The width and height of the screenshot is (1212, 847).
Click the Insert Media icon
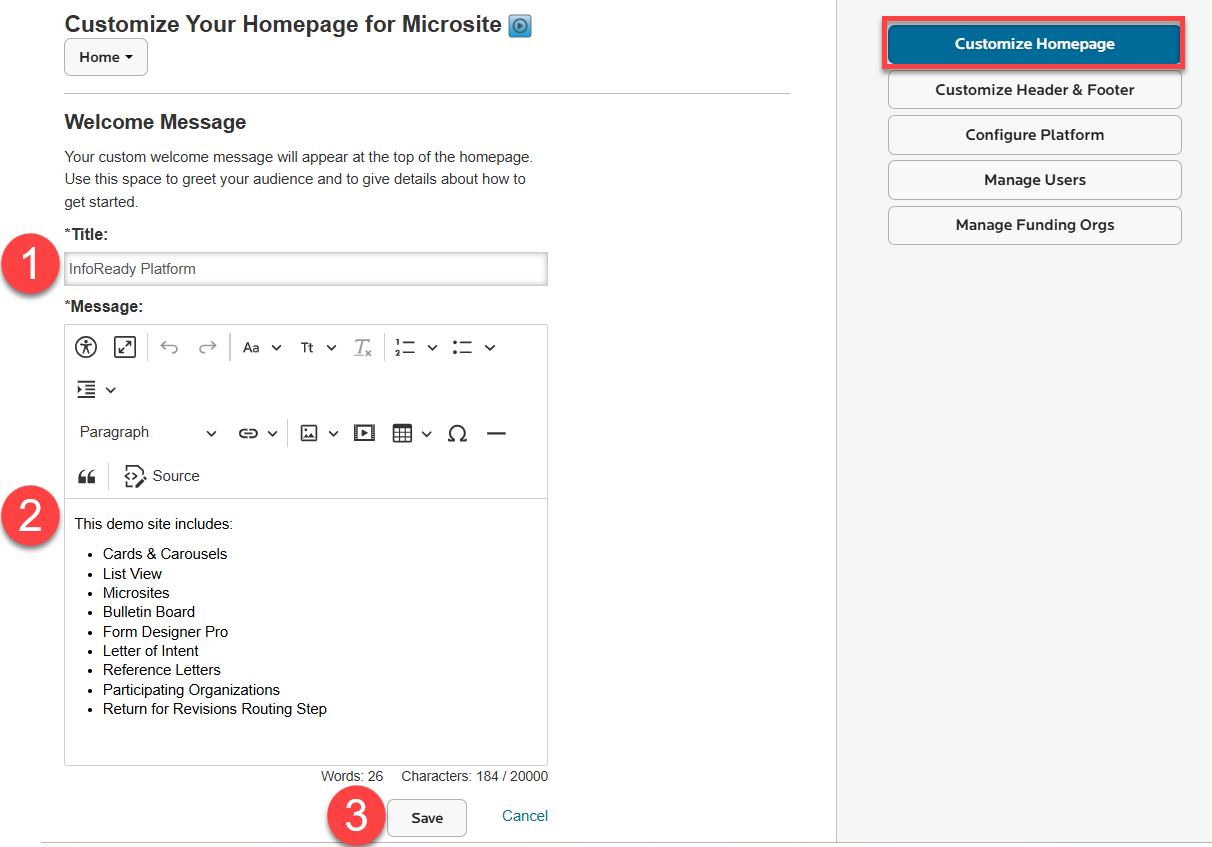tap(364, 433)
